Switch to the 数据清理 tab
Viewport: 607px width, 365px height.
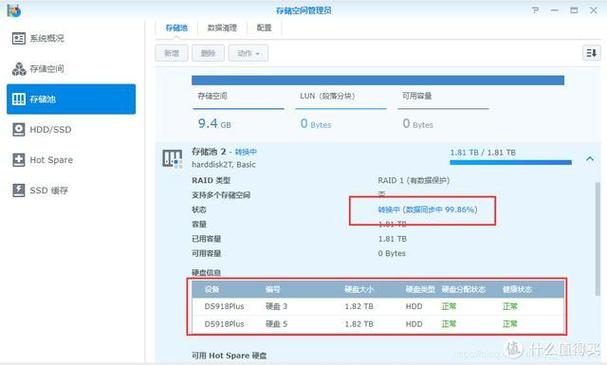point(222,28)
